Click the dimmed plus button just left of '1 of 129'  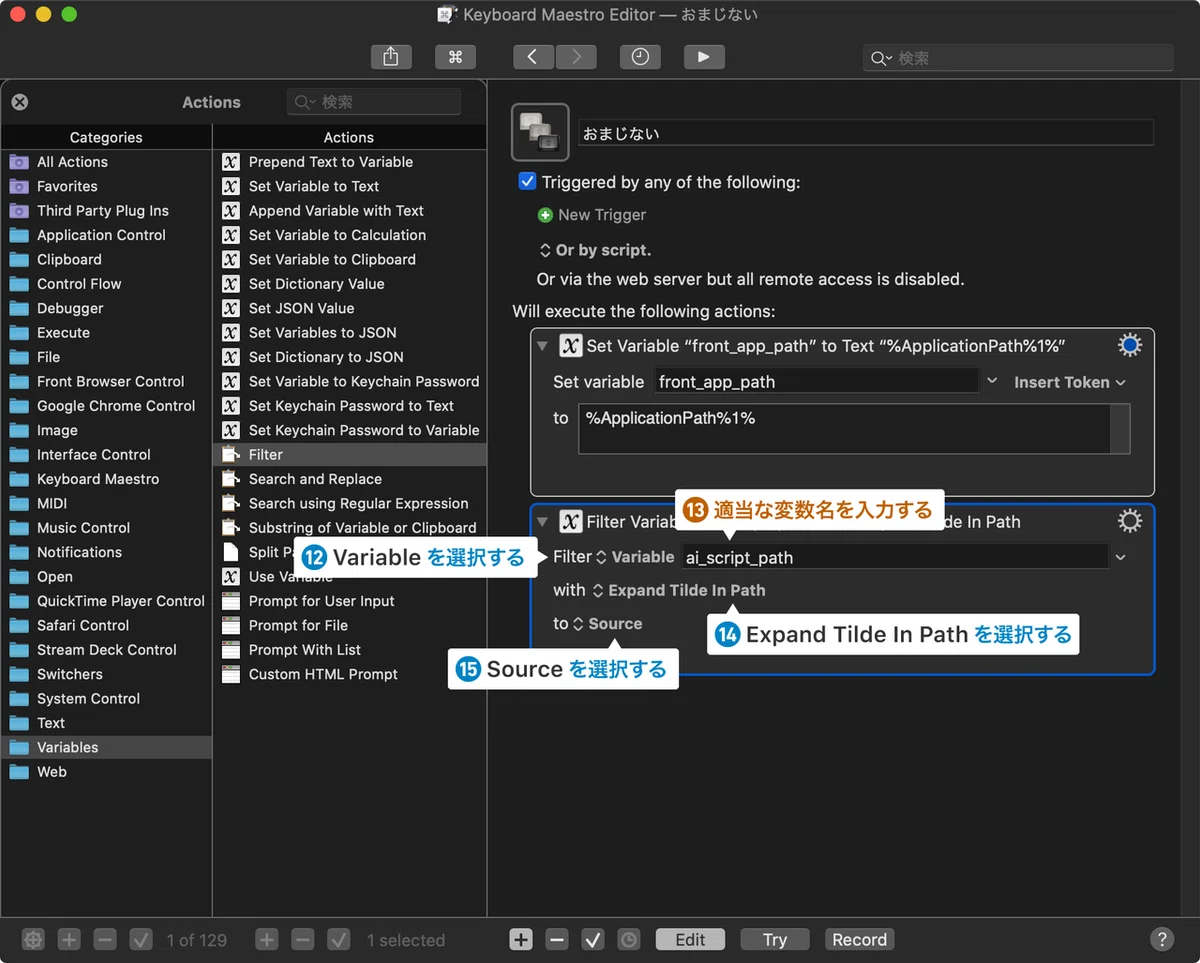pyautogui.click(x=69, y=939)
